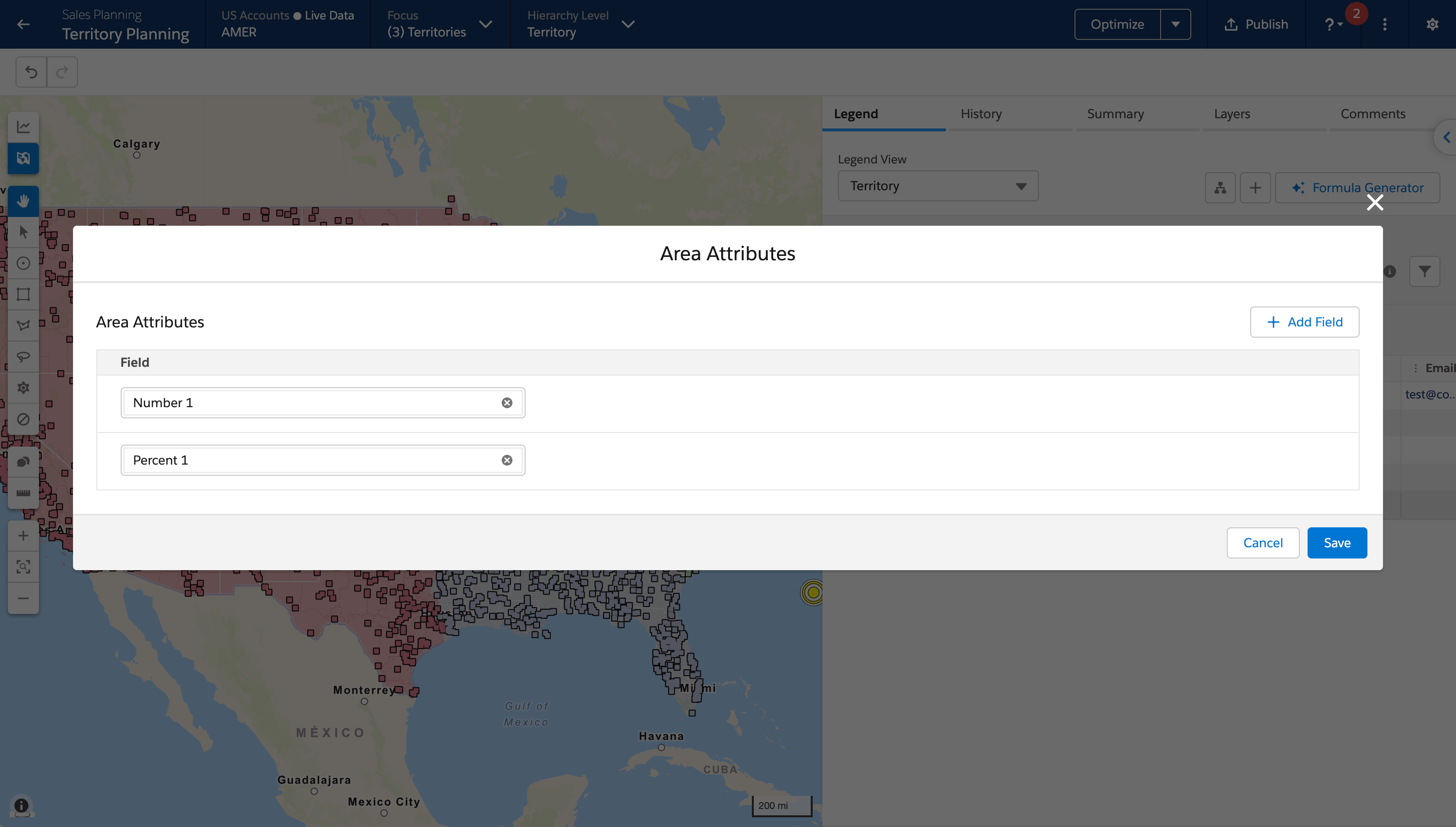Select the pointer arrow tool
This screenshot has height=827, width=1456.
pyautogui.click(x=23, y=233)
